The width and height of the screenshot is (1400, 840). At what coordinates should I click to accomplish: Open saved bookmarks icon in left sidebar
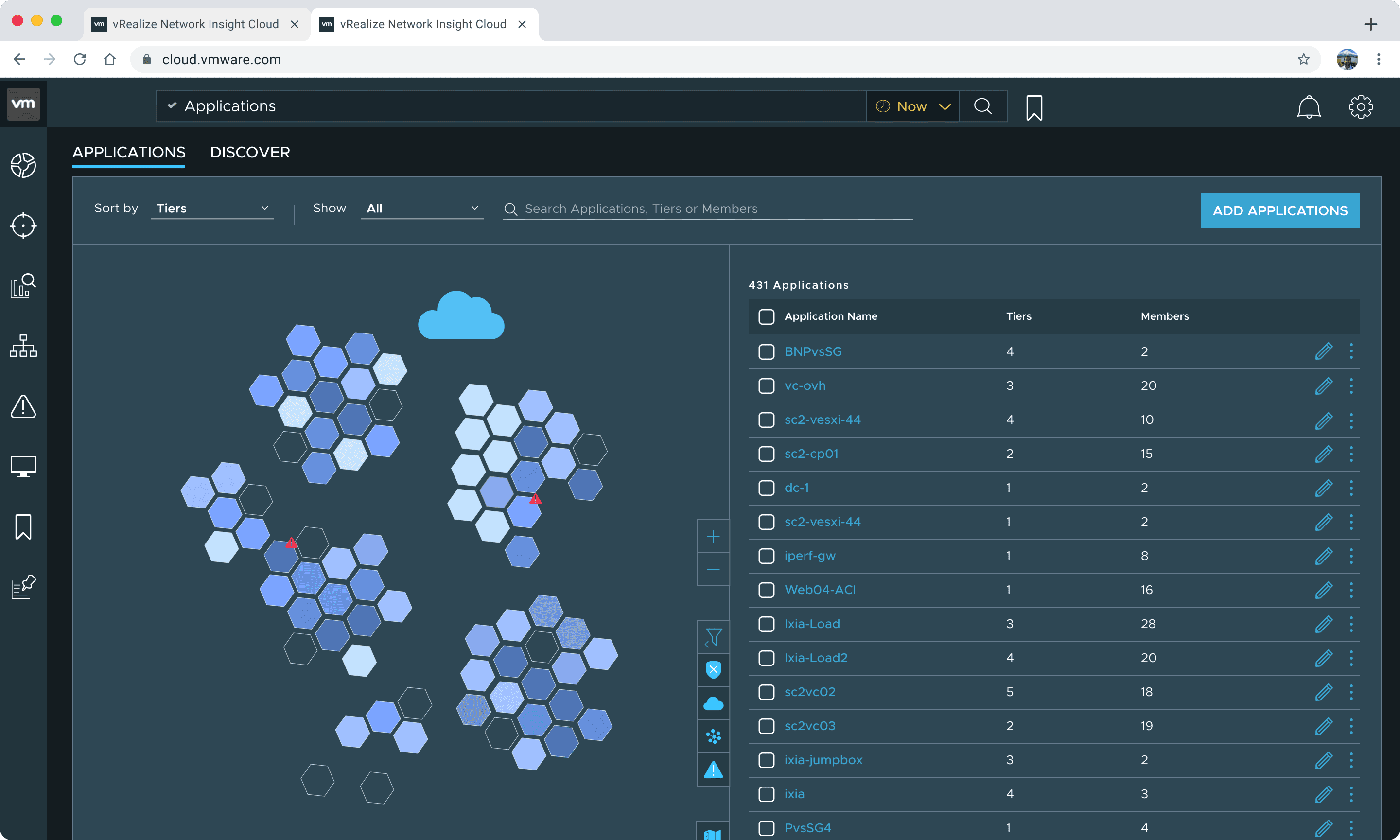[x=23, y=527]
